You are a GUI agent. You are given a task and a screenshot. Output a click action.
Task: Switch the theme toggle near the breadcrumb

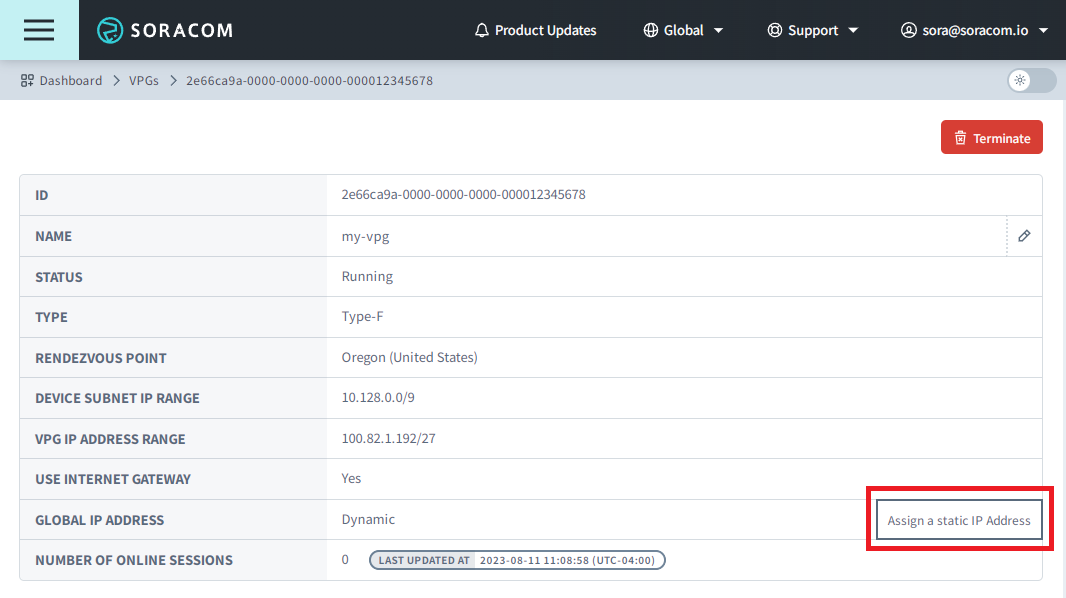click(x=1030, y=80)
